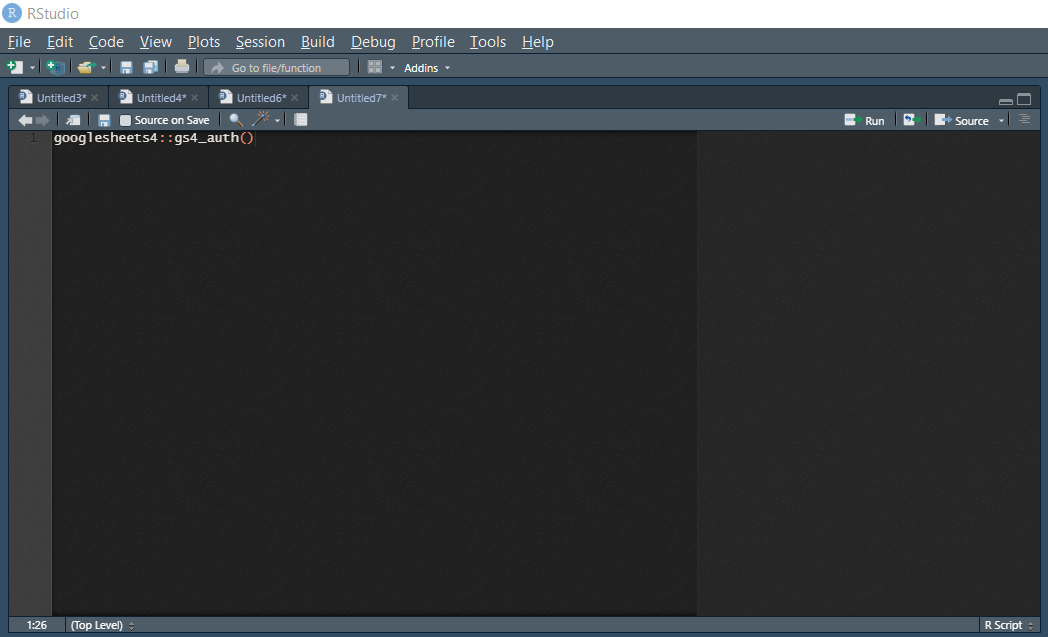Image resolution: width=1048 pixels, height=637 pixels.
Task: Print the current file
Action: (181, 66)
